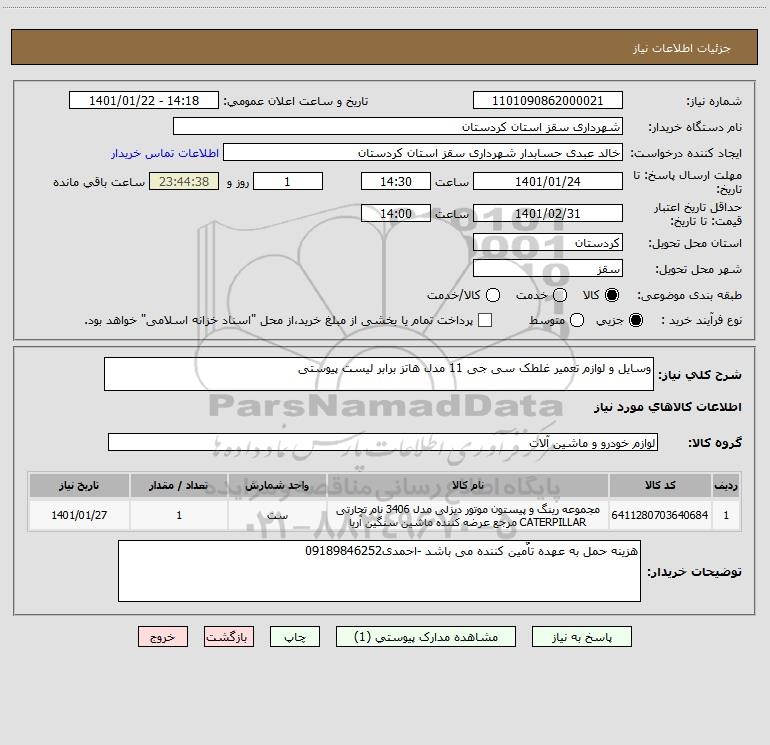The height and width of the screenshot is (745, 770).
Task: Click the تاریخ نیاز column header
Action: click(79, 485)
